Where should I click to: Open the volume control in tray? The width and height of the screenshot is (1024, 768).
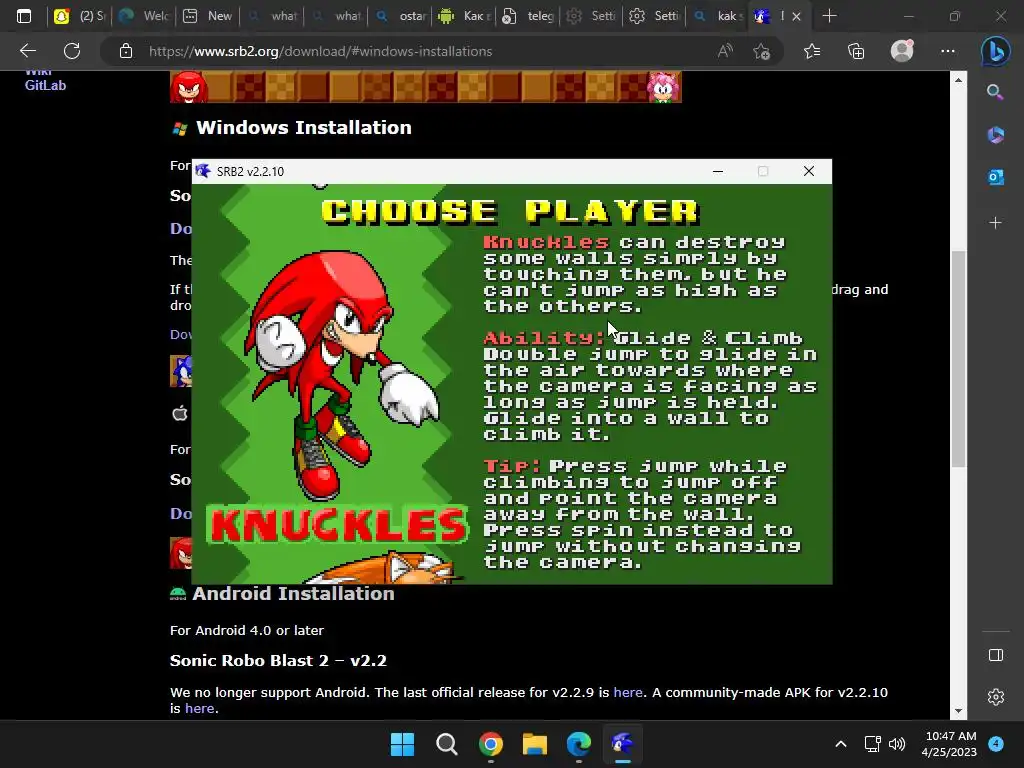[x=897, y=744]
